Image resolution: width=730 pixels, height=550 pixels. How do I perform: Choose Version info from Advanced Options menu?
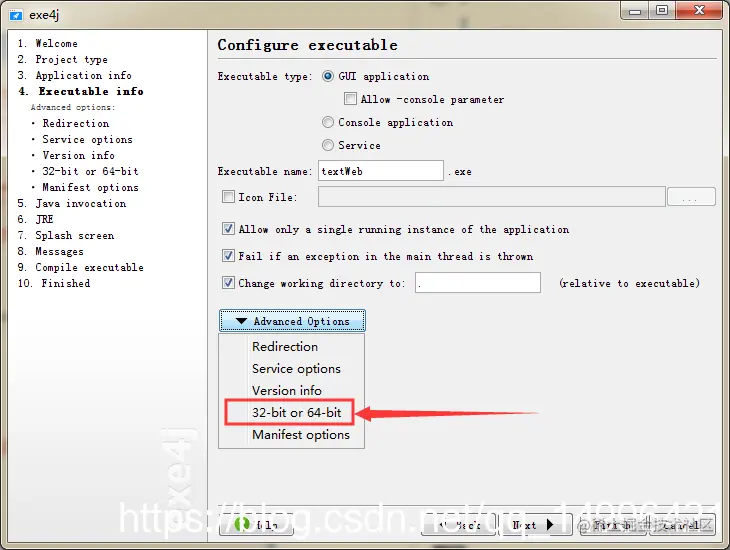[287, 390]
